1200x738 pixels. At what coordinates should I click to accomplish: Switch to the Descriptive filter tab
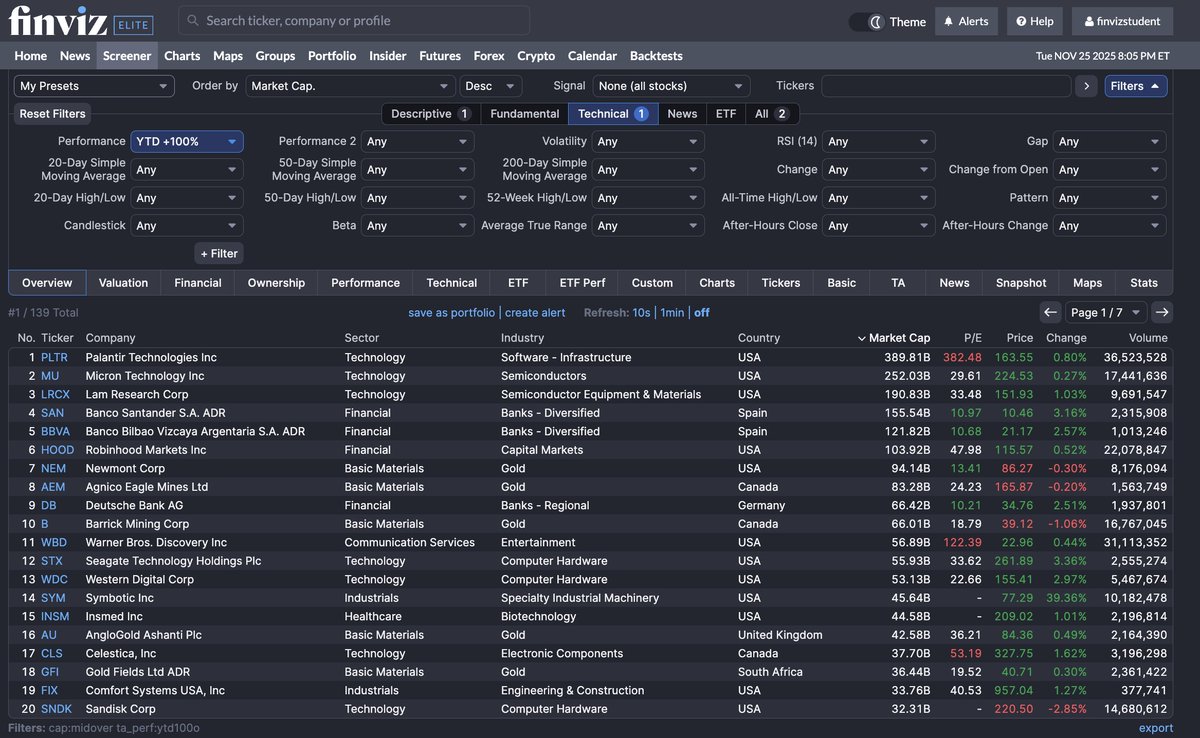click(431, 114)
